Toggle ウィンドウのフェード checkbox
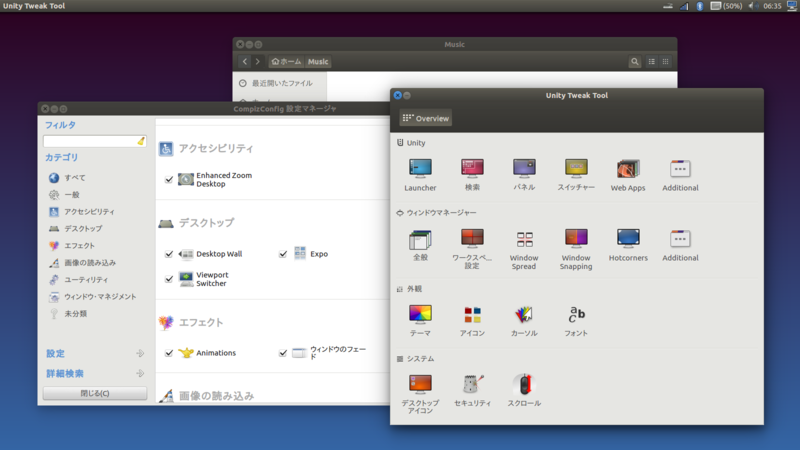800x450 pixels. [x=283, y=353]
